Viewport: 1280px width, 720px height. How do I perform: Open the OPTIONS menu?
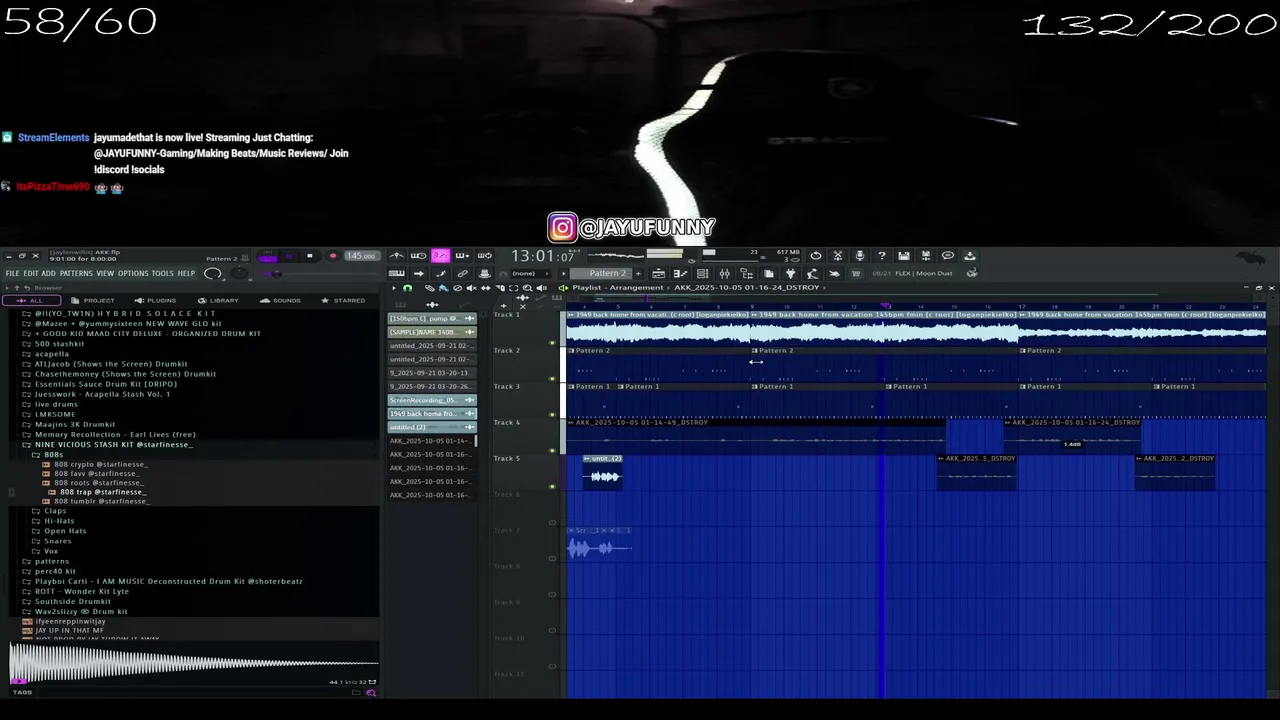[133, 273]
